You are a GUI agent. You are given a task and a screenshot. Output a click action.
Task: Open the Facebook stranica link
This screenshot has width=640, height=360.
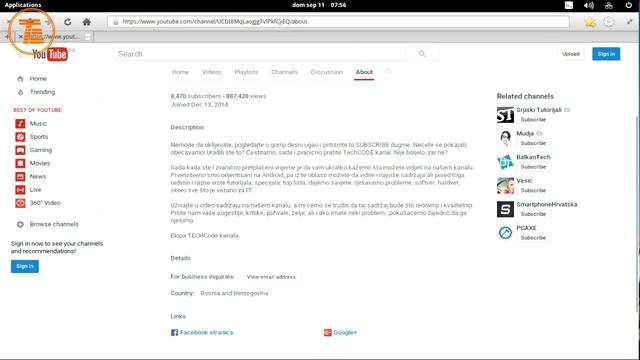[x=206, y=333]
